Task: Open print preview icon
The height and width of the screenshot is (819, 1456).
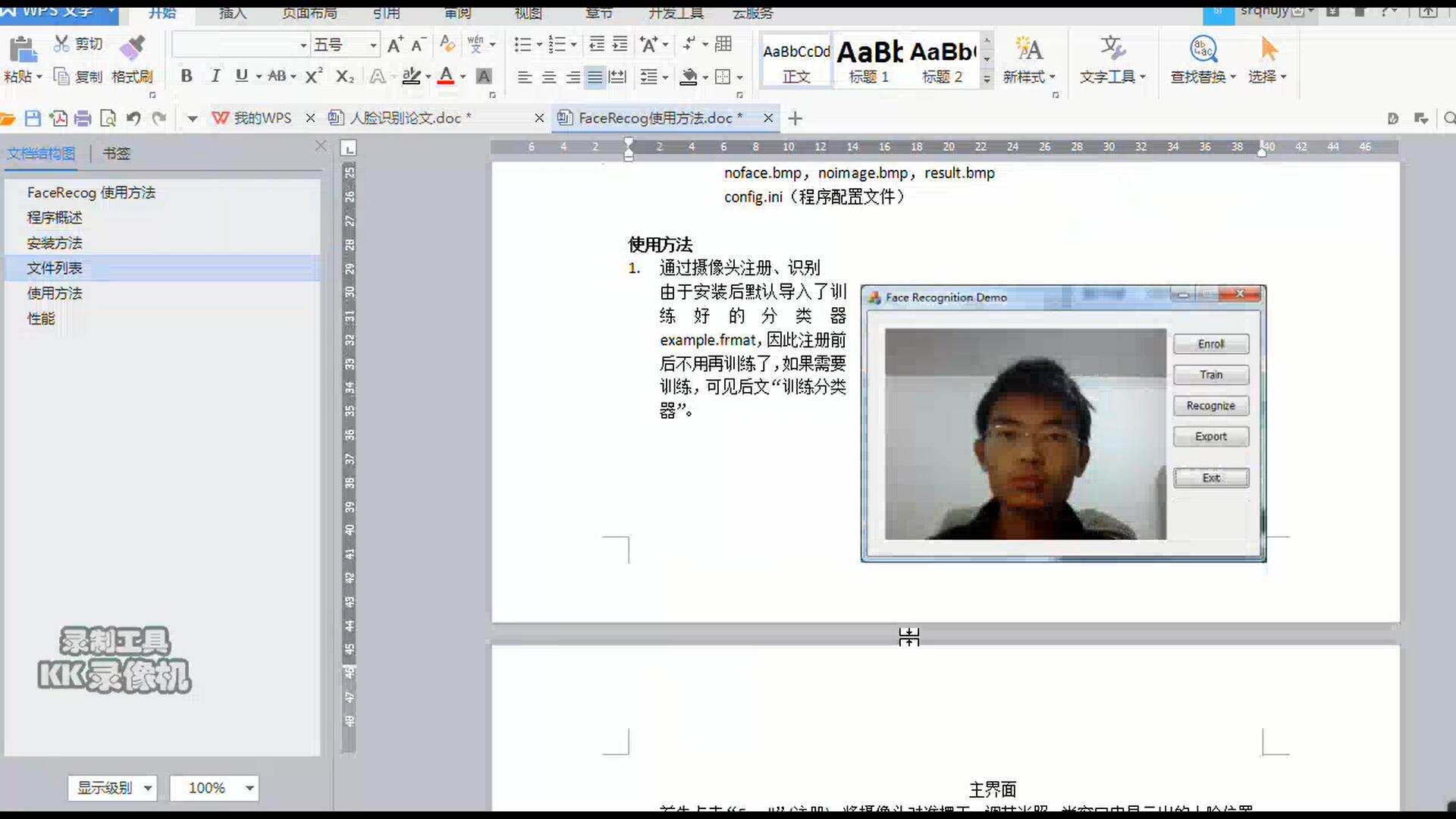Action: [x=108, y=118]
